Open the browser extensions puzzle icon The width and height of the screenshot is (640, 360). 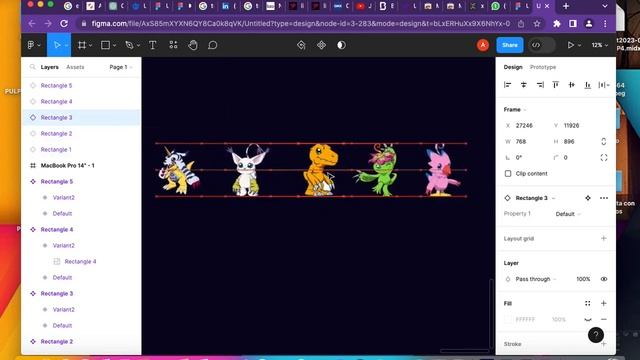pos(557,24)
